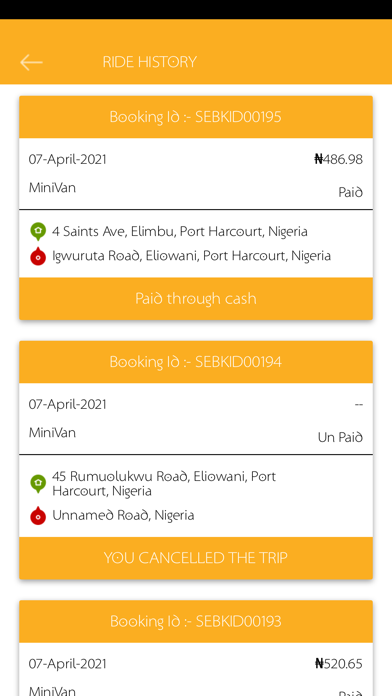Open booking SEBKID00195 header
392x696 pixels.
[196, 117]
